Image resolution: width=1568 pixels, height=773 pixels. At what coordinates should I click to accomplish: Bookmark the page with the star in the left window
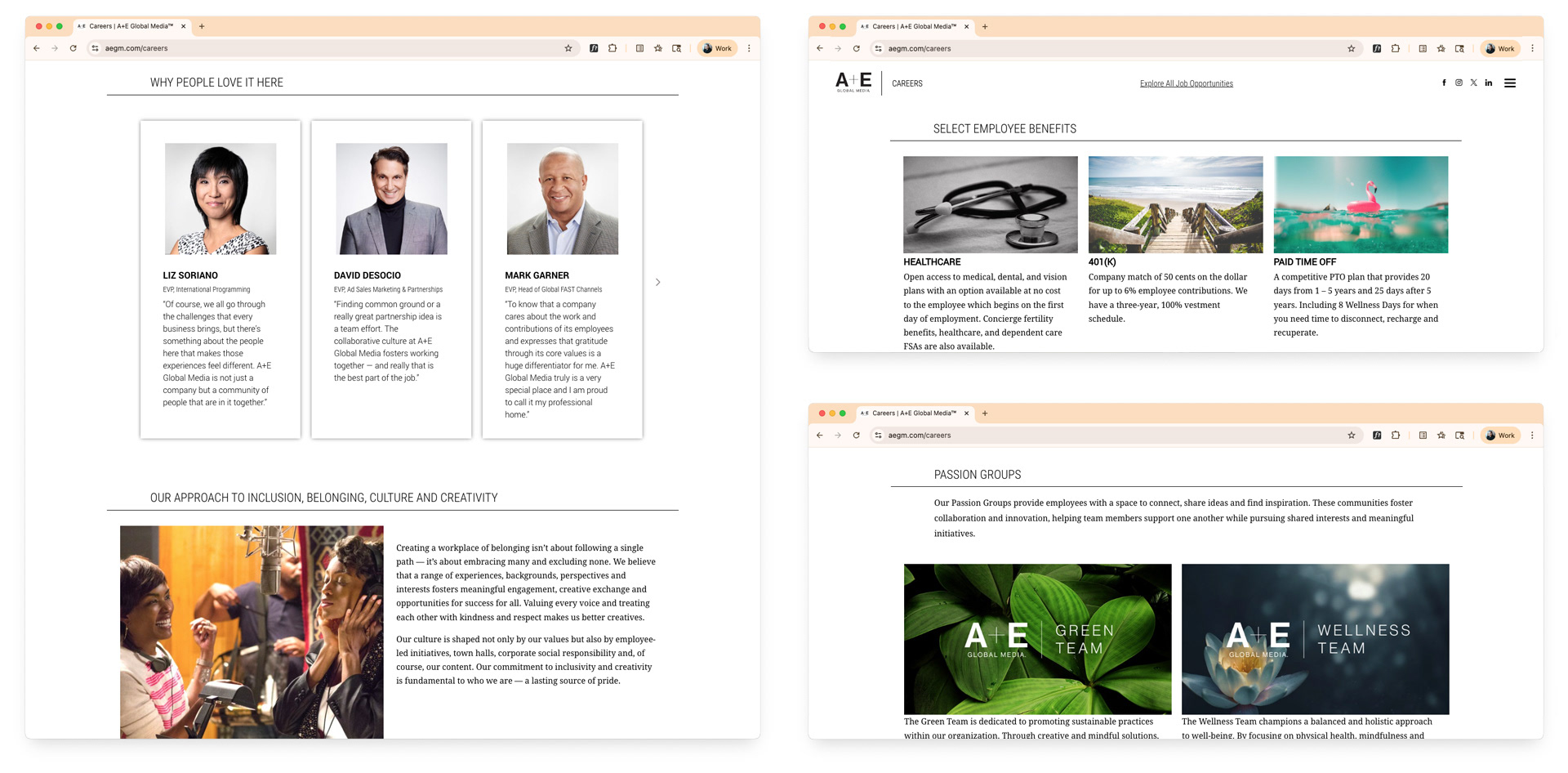(x=568, y=48)
